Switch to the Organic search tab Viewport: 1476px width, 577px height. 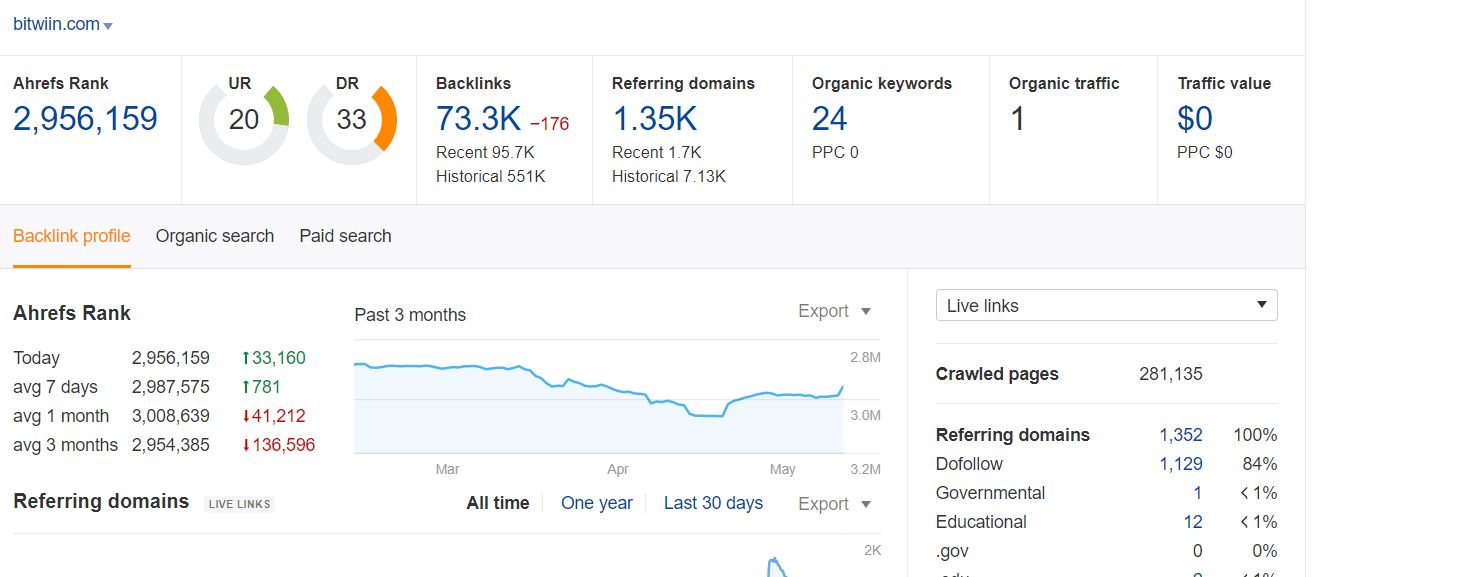coord(215,236)
